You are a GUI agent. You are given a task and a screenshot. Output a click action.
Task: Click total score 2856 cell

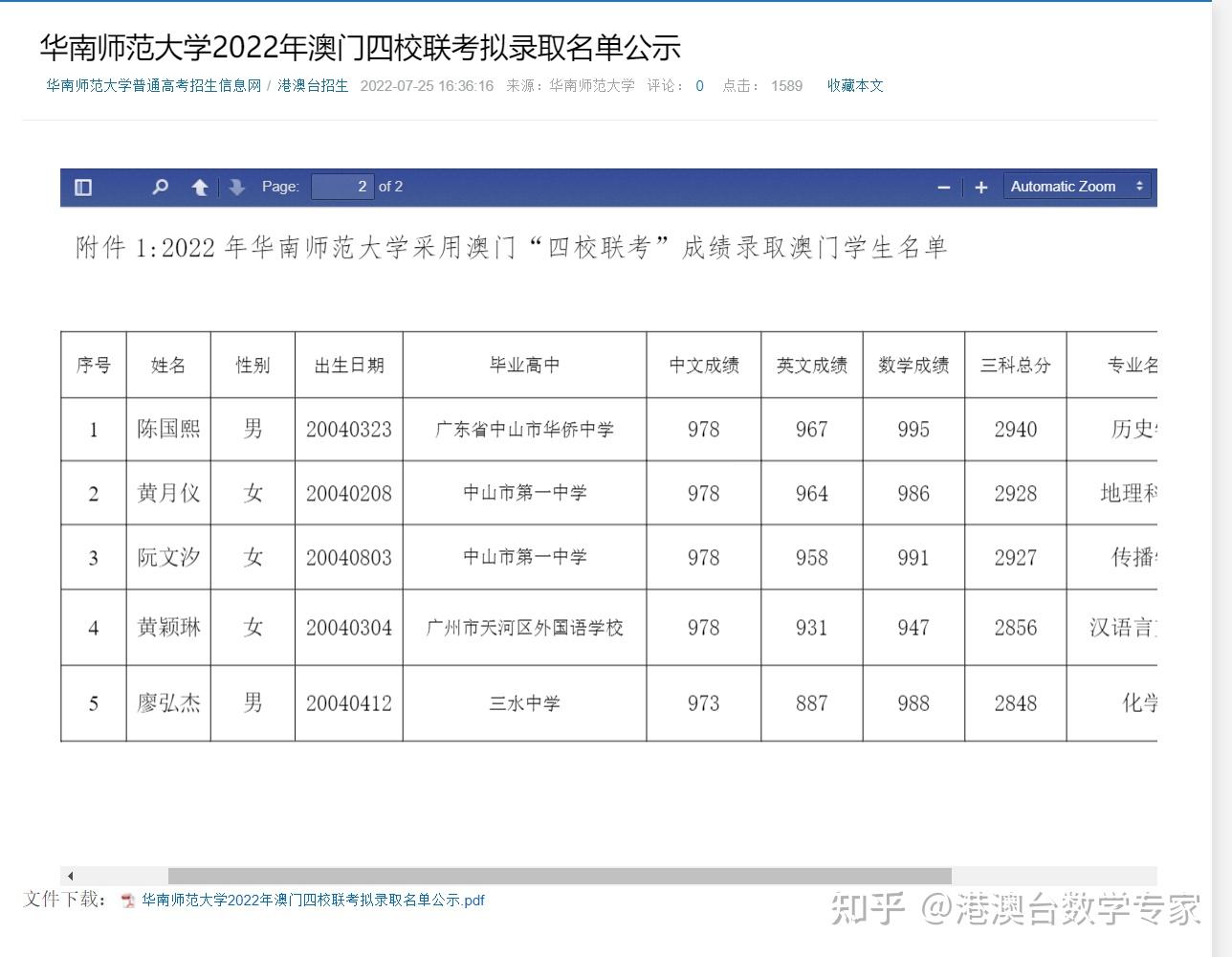pyautogui.click(x=1016, y=628)
